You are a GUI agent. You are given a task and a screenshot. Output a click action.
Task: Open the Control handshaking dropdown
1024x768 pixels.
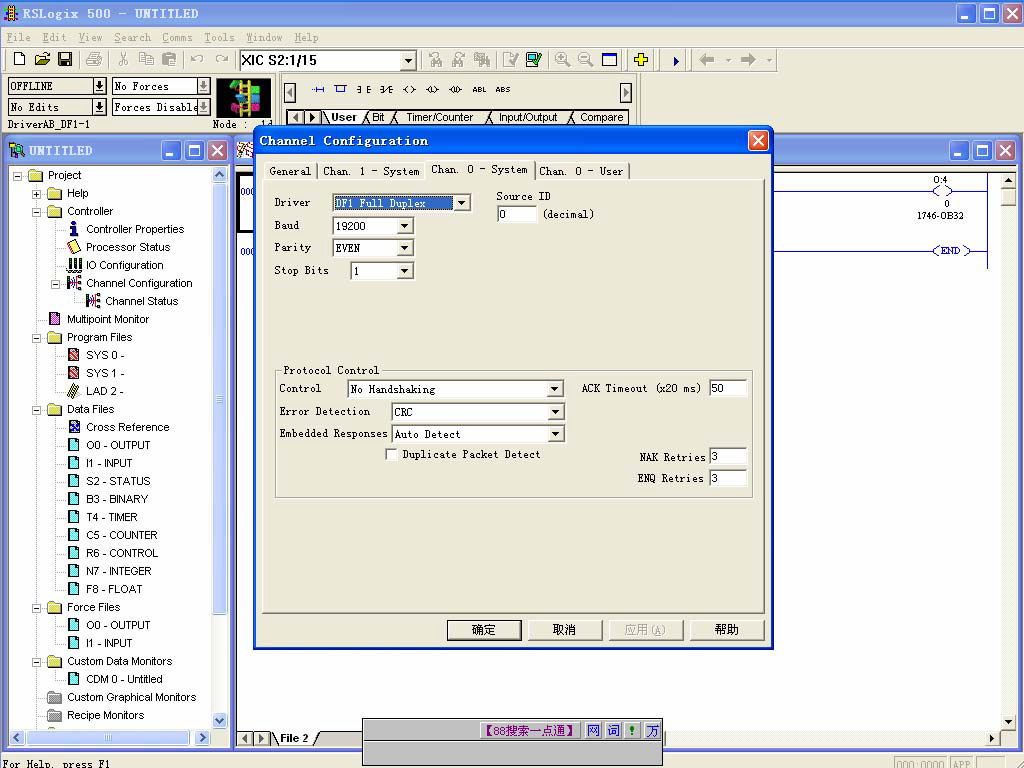pyautogui.click(x=554, y=389)
